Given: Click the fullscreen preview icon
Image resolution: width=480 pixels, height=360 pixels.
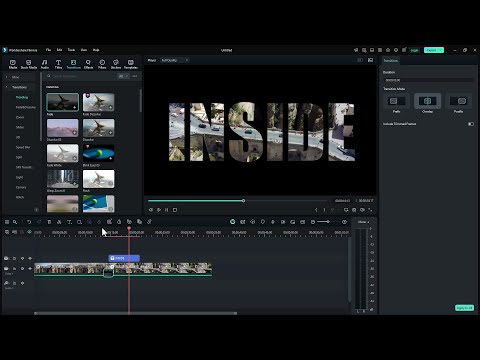Looking at the screenshot, I should (370, 210).
